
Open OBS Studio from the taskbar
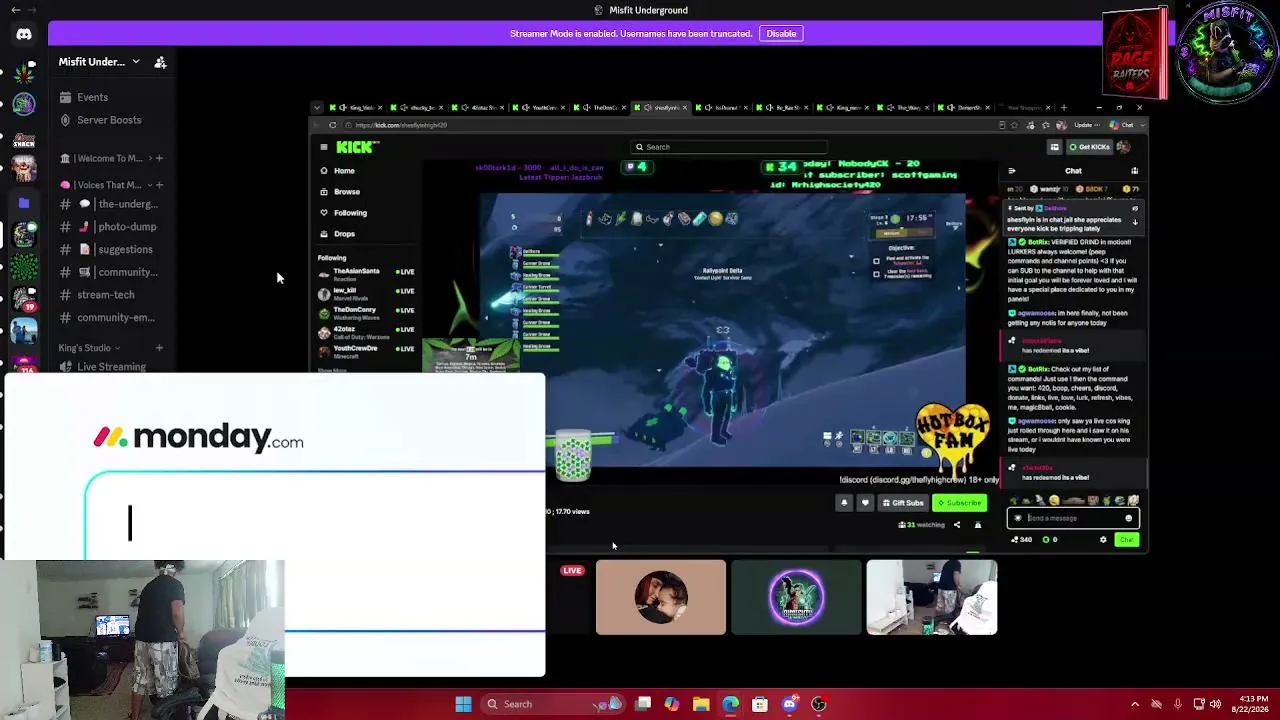point(819,704)
